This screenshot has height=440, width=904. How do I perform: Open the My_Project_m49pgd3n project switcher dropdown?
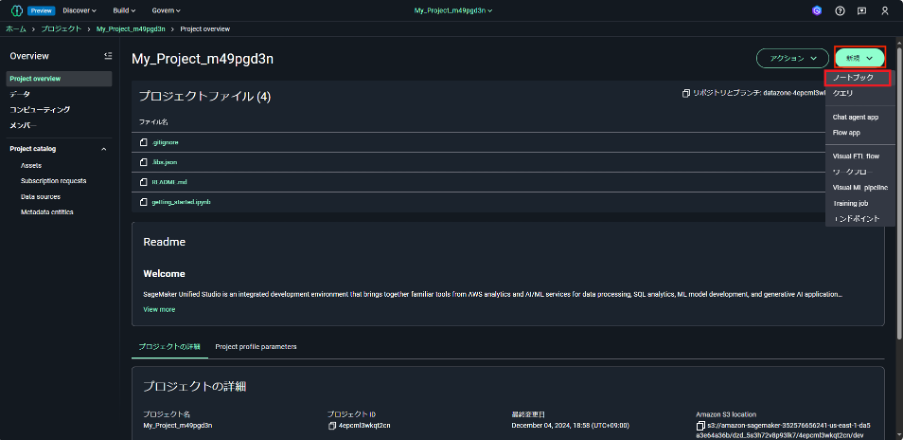coord(453,10)
